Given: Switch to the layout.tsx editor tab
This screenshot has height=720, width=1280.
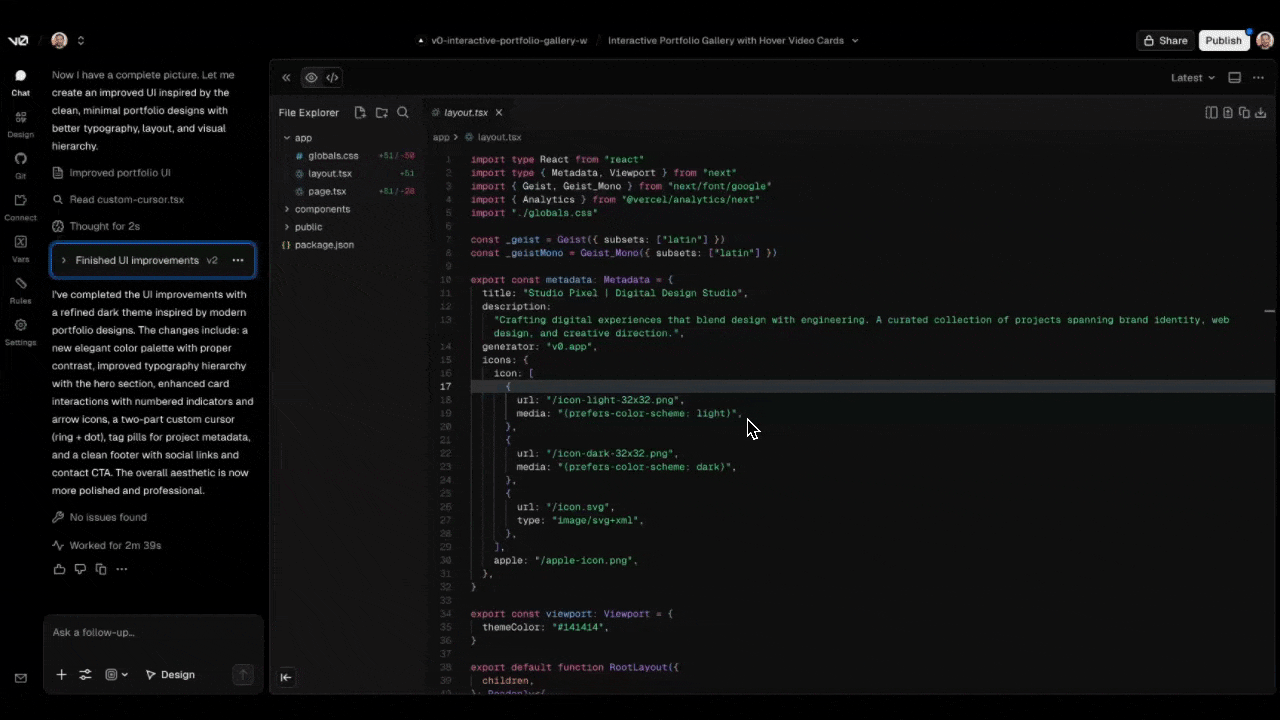Looking at the screenshot, I should [466, 112].
